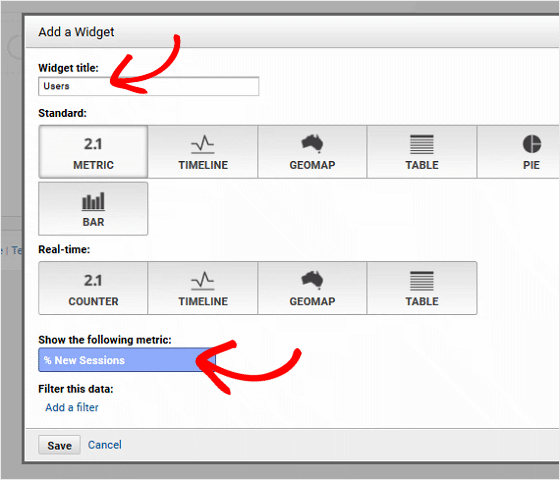The height and width of the screenshot is (480, 560).
Task: Click the Widget title field containing Users
Action: pyautogui.click(x=149, y=86)
